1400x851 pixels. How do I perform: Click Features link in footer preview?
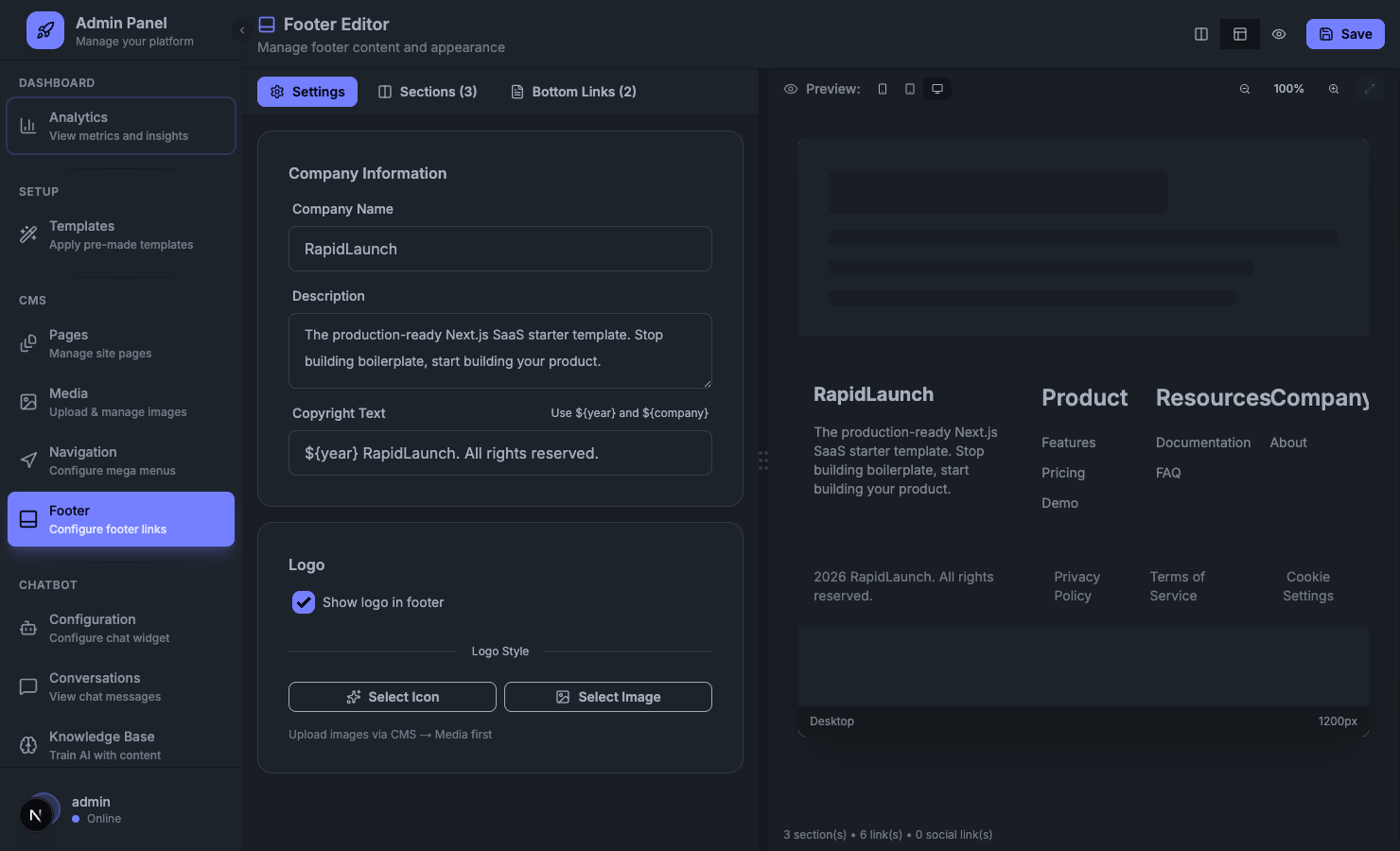coord(1069,443)
